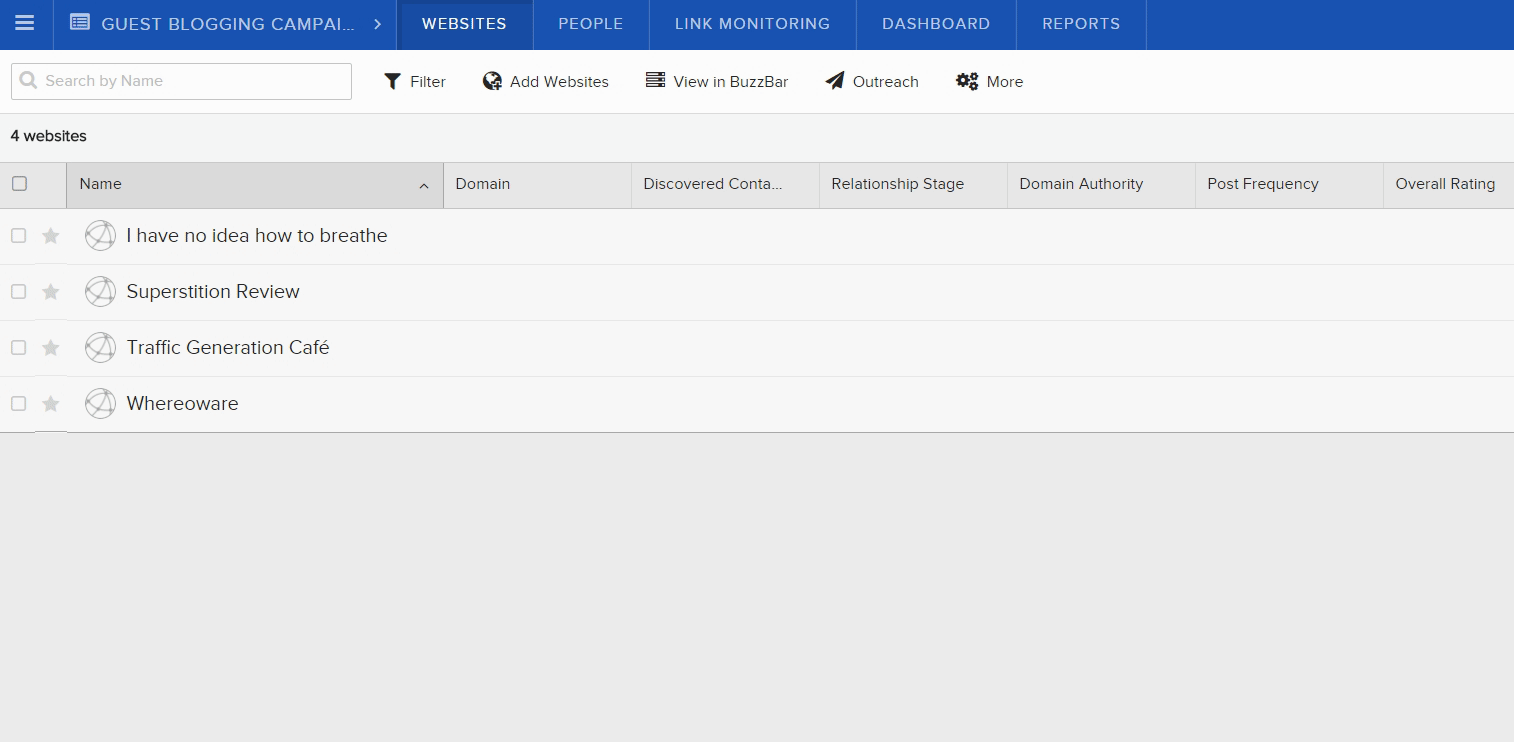Focus the Search by Name field
The width and height of the screenshot is (1514, 742).
coord(190,82)
